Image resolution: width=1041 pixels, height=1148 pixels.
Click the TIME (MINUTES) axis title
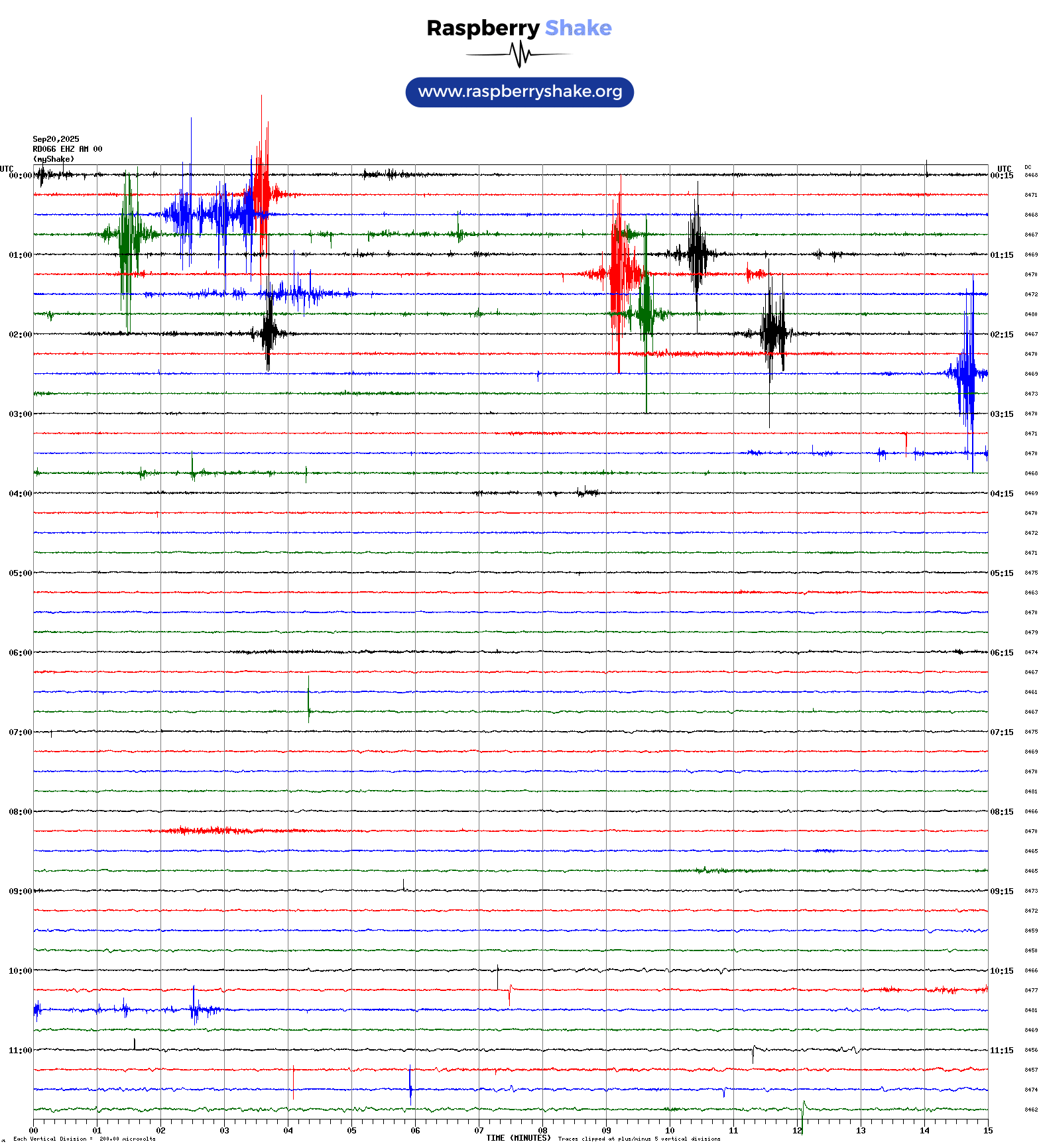pyautogui.click(x=518, y=1138)
